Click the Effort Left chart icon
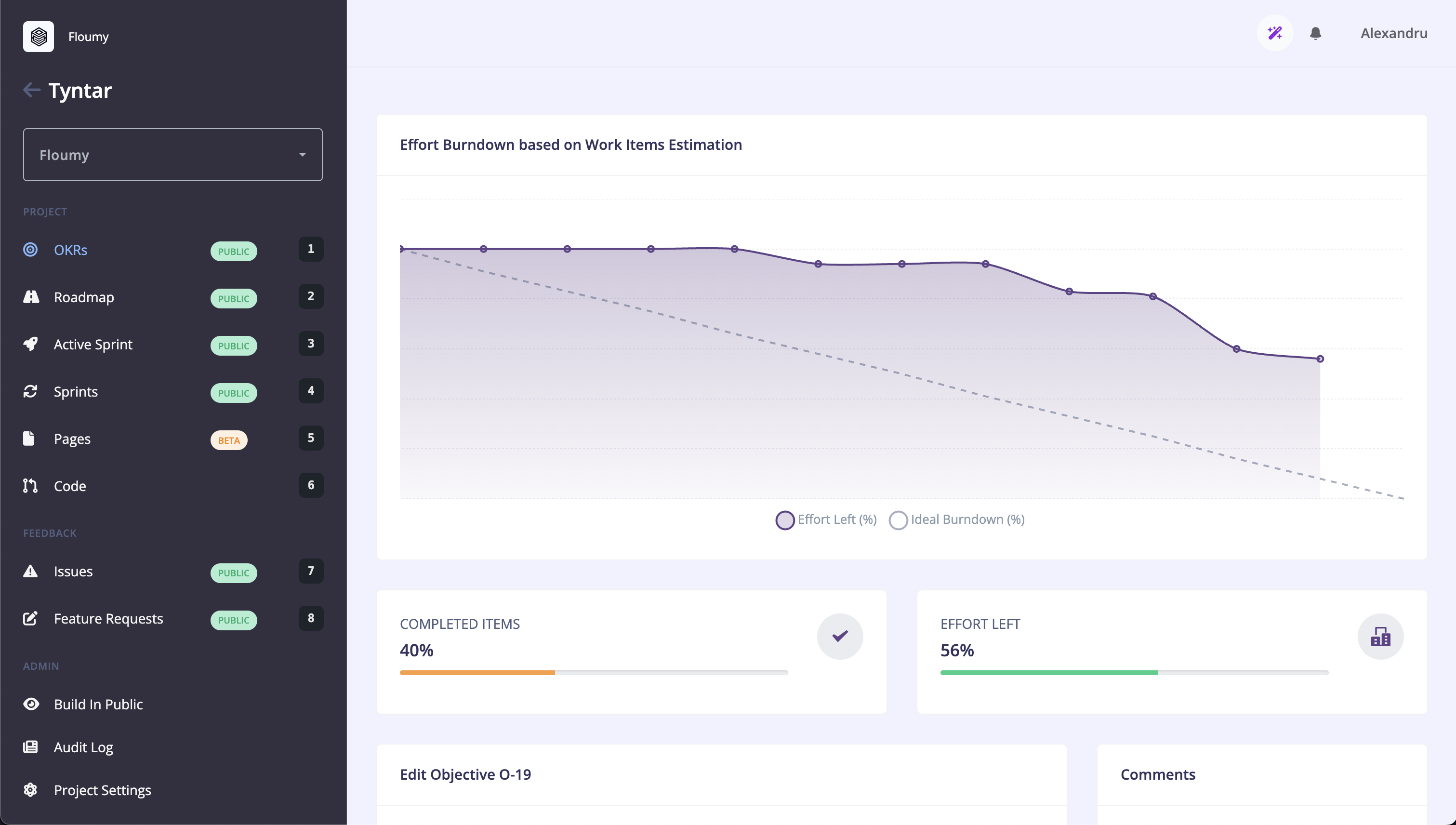This screenshot has width=1456, height=825. (x=1380, y=636)
